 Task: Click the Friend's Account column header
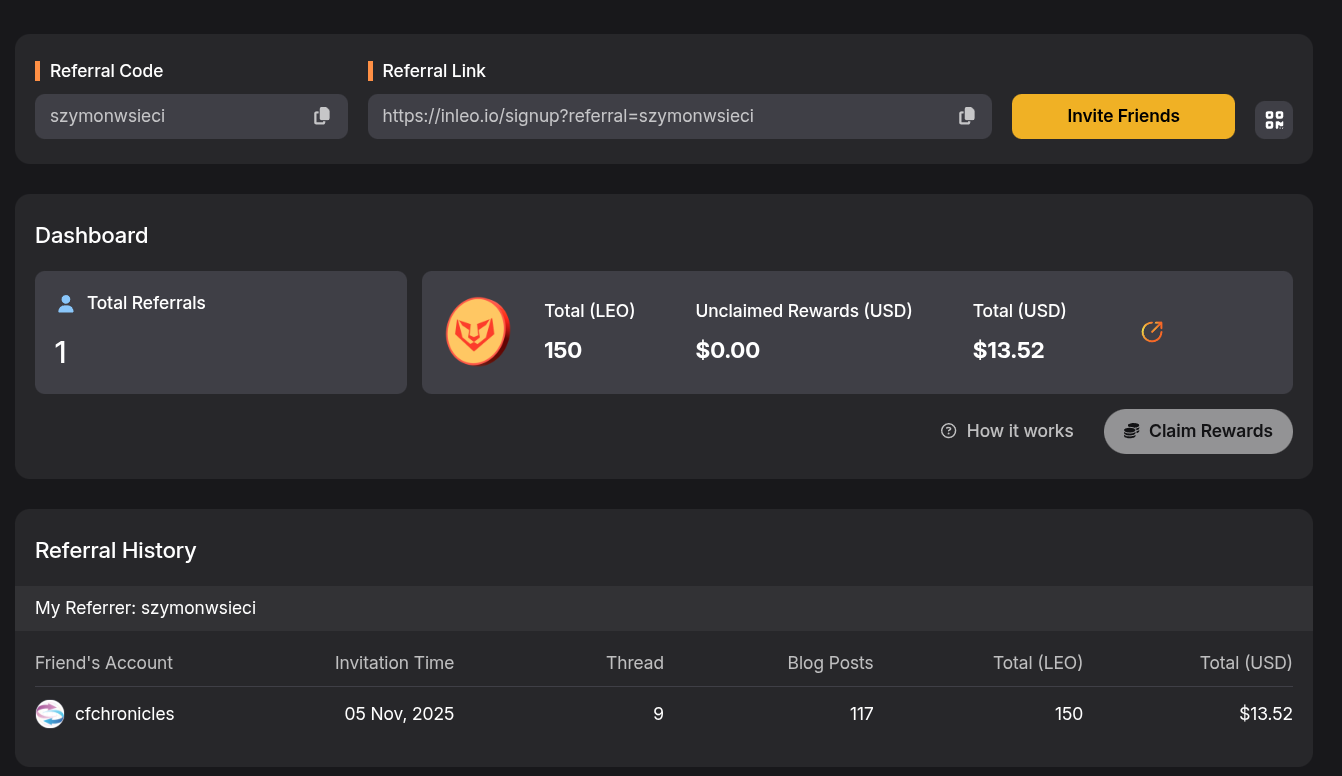click(104, 663)
